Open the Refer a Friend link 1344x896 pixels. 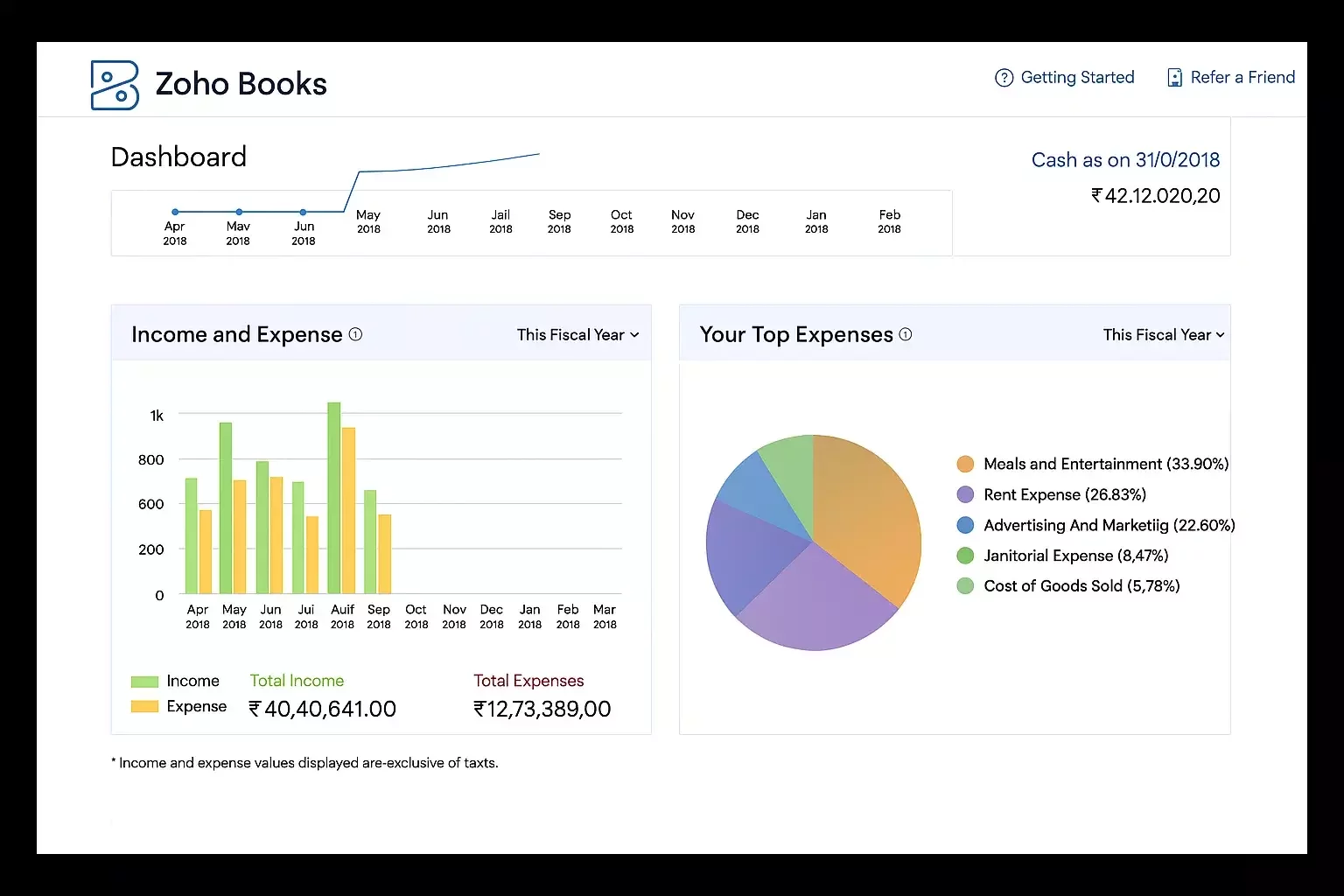click(1242, 78)
